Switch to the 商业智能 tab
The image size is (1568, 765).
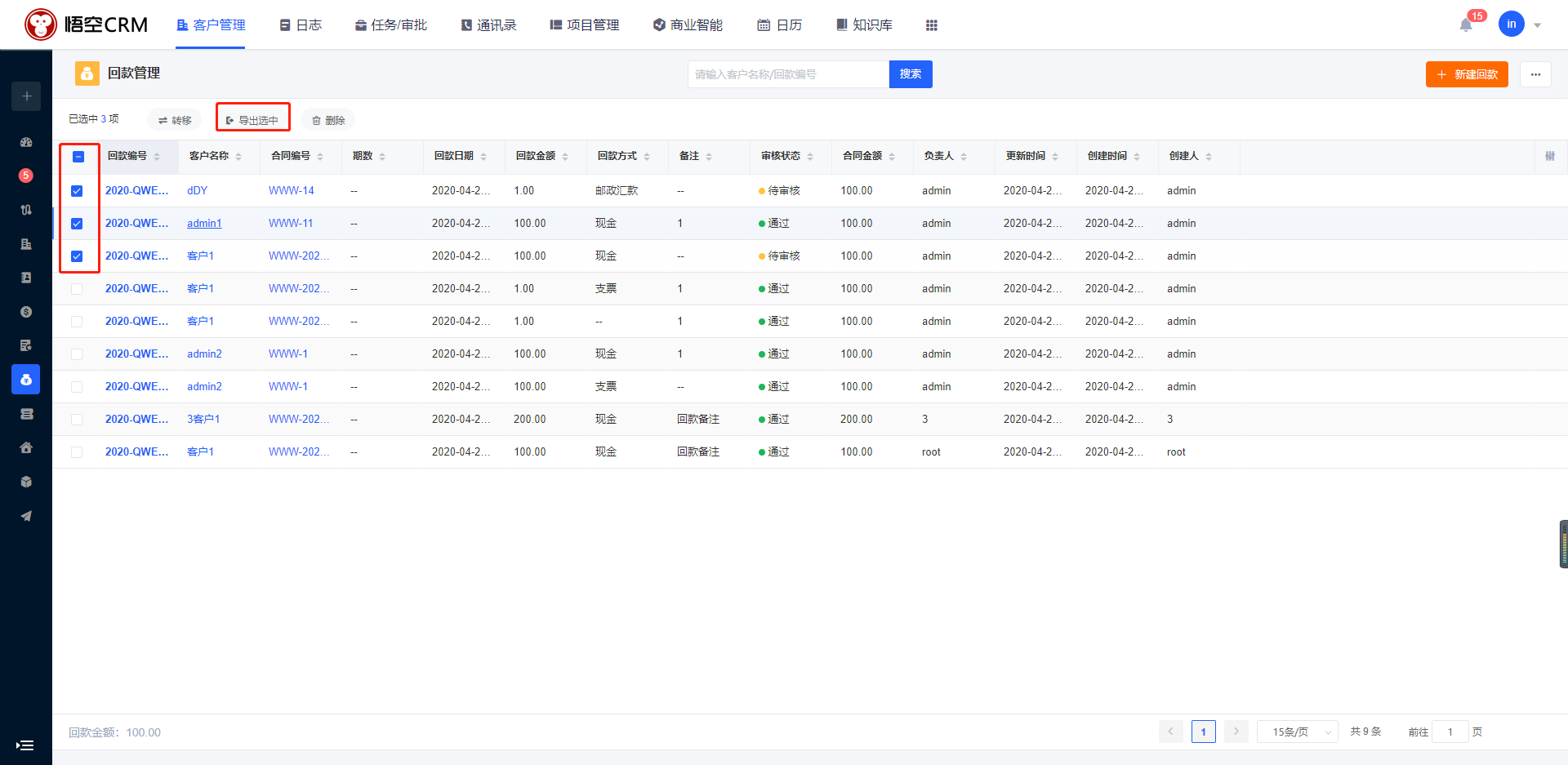[688, 25]
